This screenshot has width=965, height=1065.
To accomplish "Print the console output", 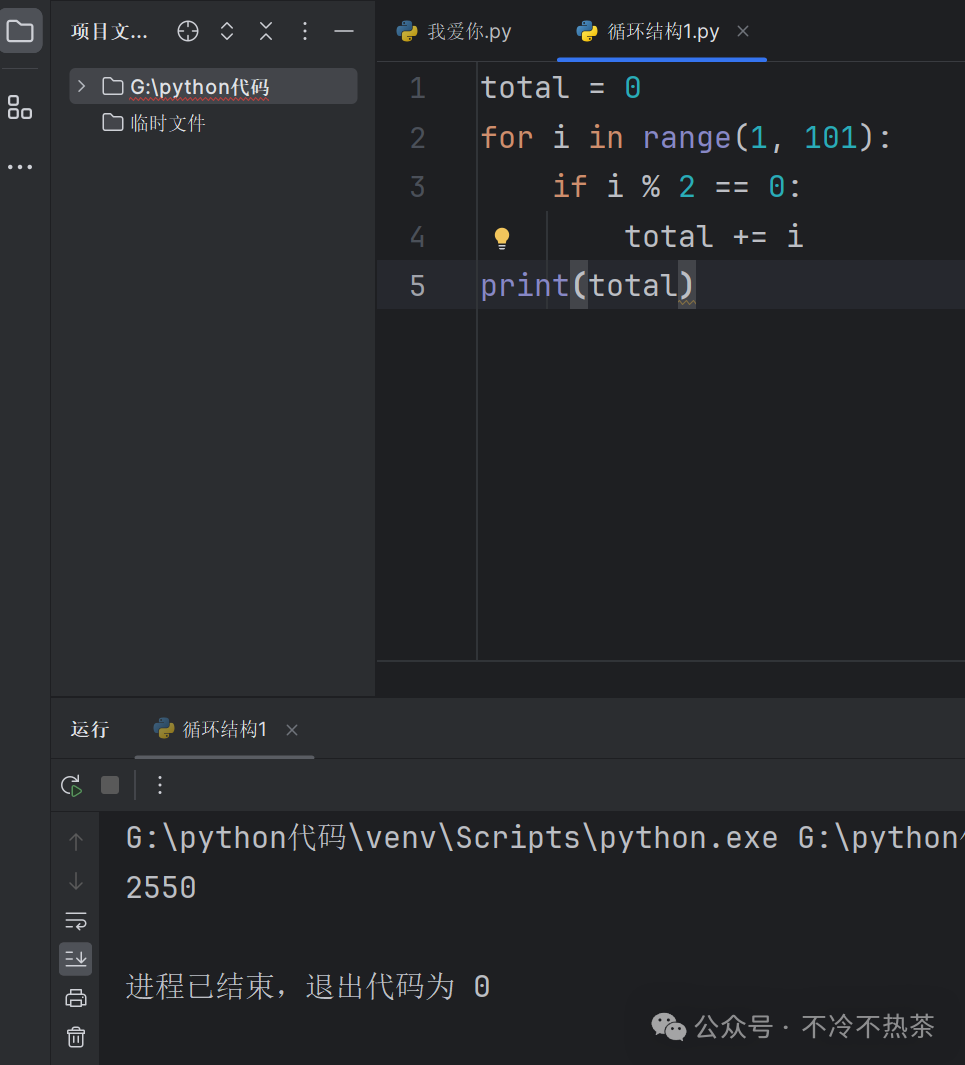I will 76,998.
